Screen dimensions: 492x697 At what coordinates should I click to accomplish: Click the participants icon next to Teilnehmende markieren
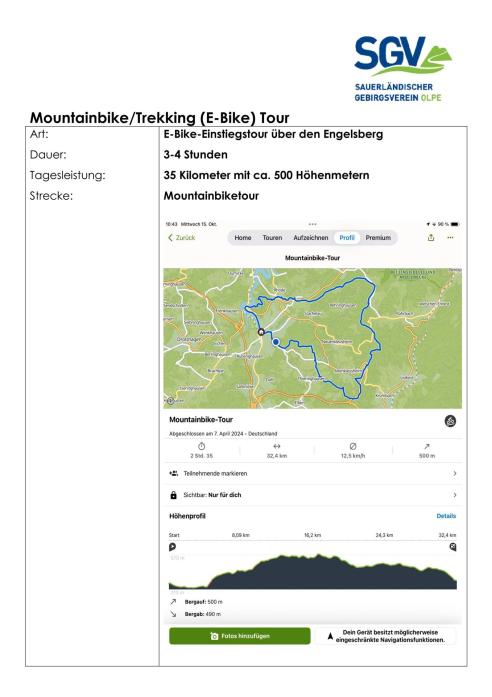tap(174, 473)
